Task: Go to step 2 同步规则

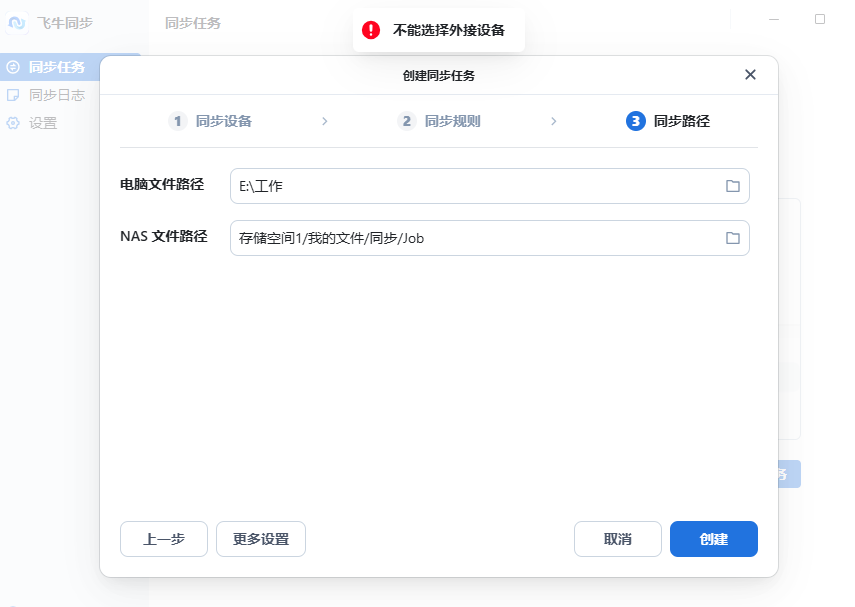Action: click(439, 121)
